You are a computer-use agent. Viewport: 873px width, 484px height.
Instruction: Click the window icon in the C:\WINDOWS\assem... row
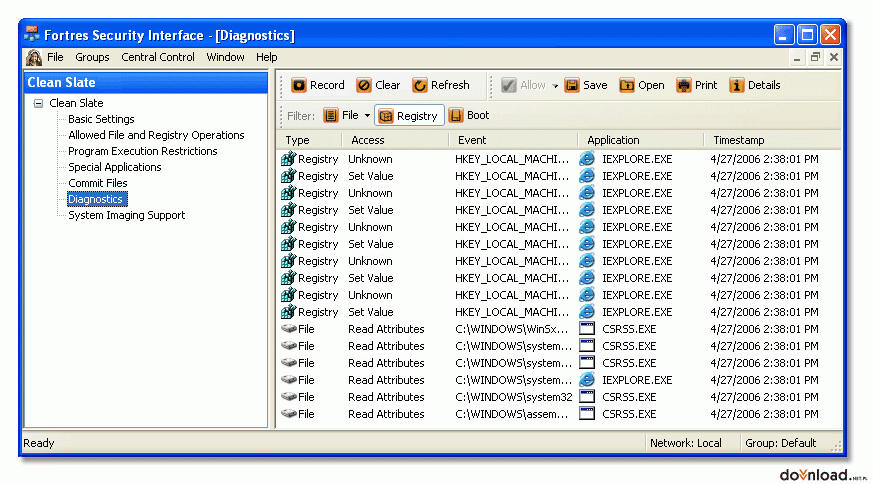click(x=587, y=413)
